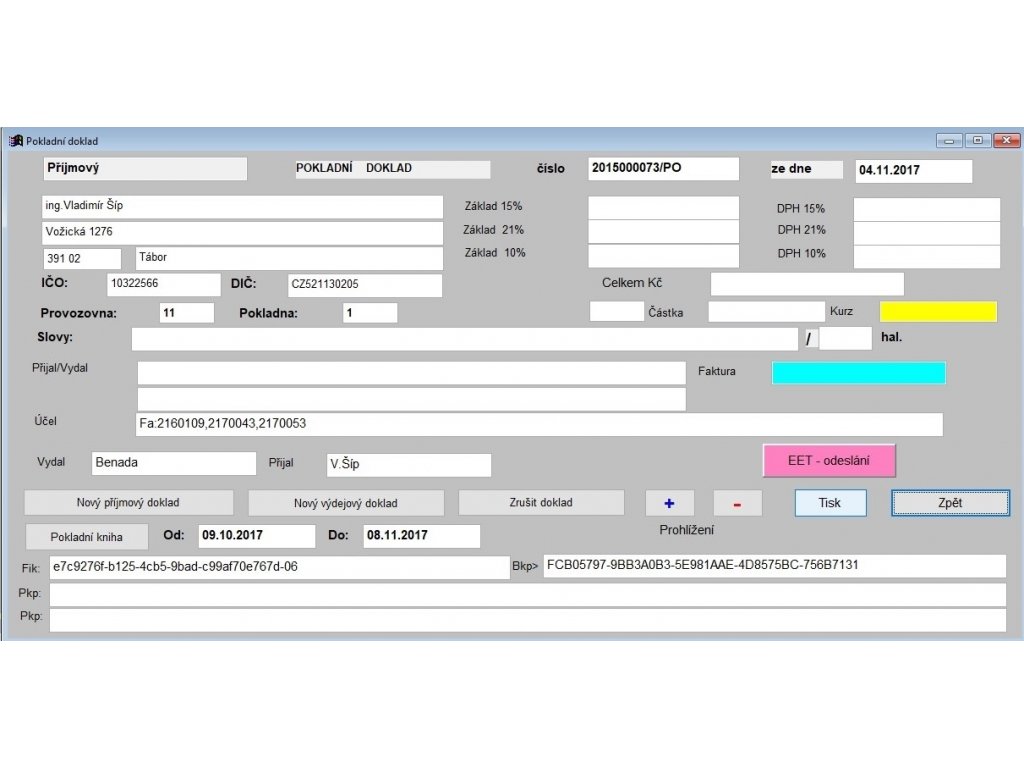Click the Bkp code field
The height and width of the screenshot is (768, 1024).
point(775,566)
